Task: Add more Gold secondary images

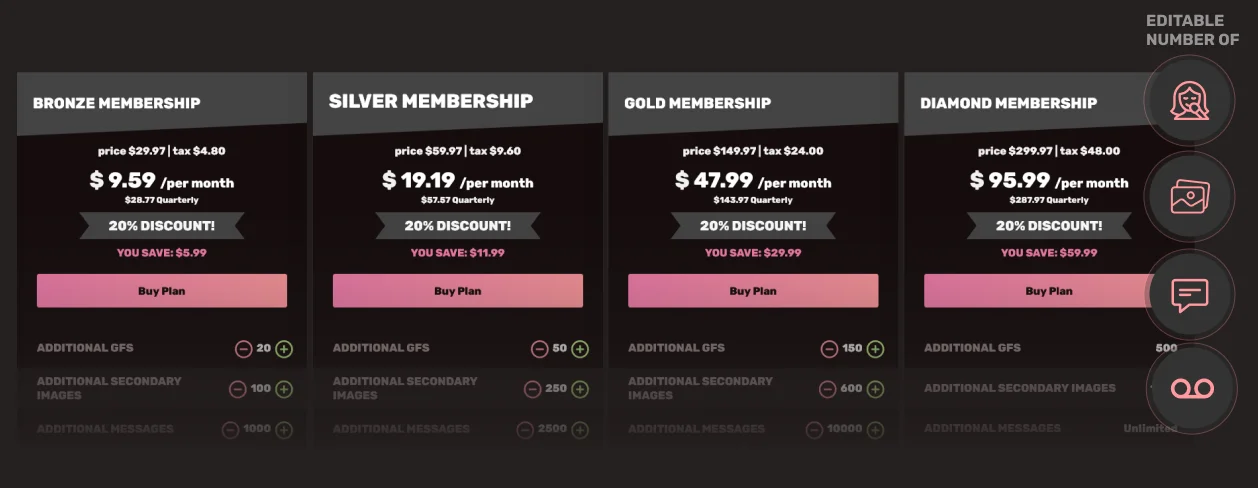Action: (x=875, y=389)
